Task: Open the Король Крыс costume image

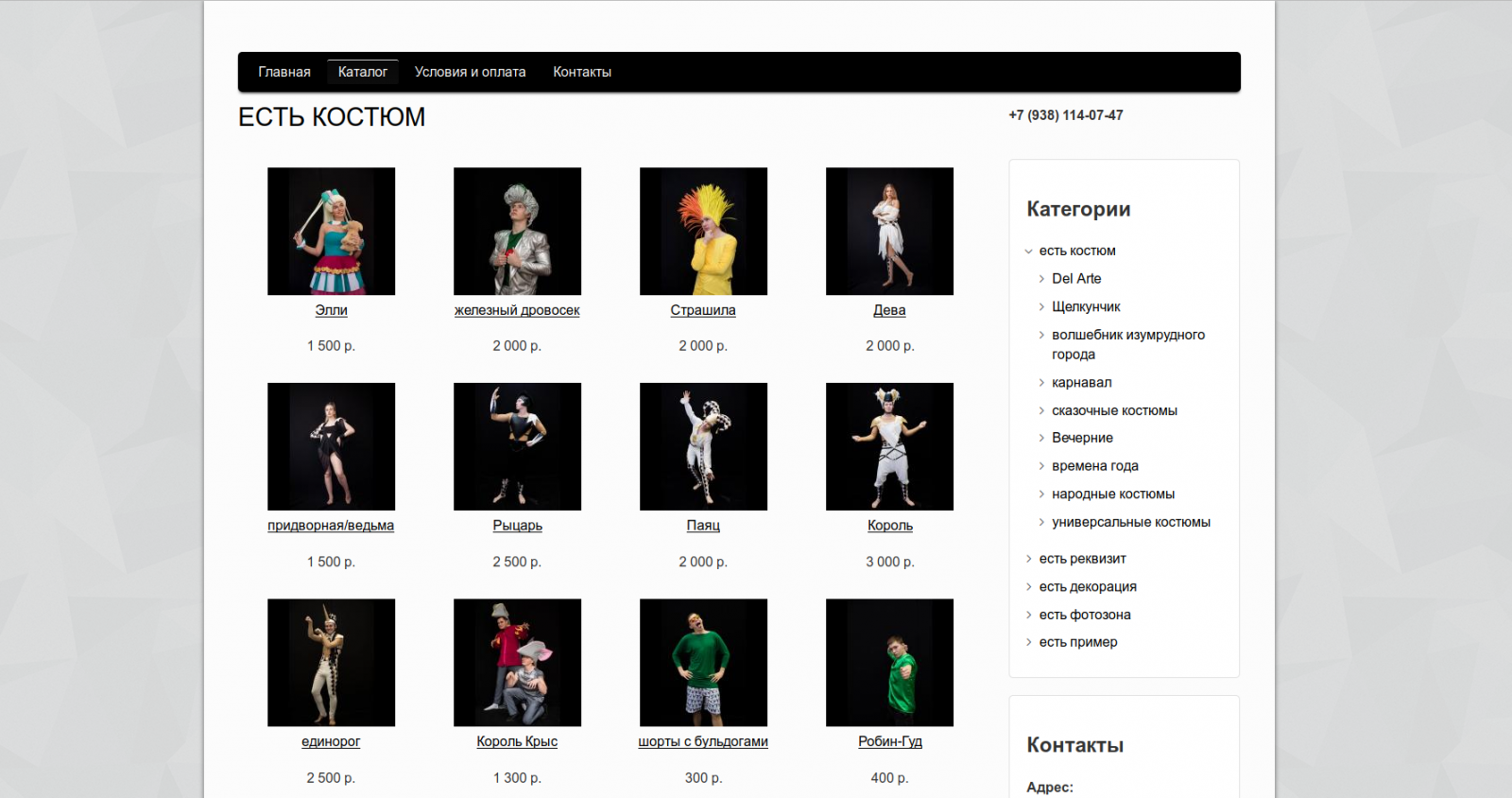Action: pos(517,663)
